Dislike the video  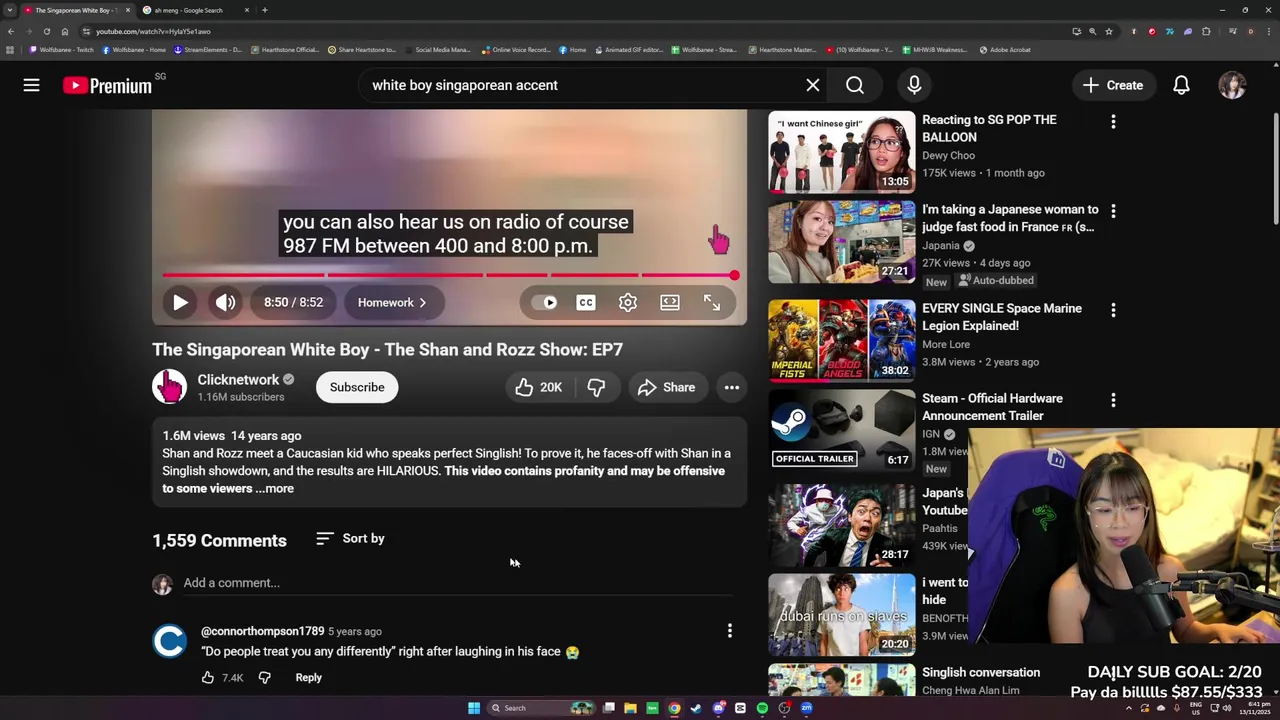pyautogui.click(x=596, y=387)
